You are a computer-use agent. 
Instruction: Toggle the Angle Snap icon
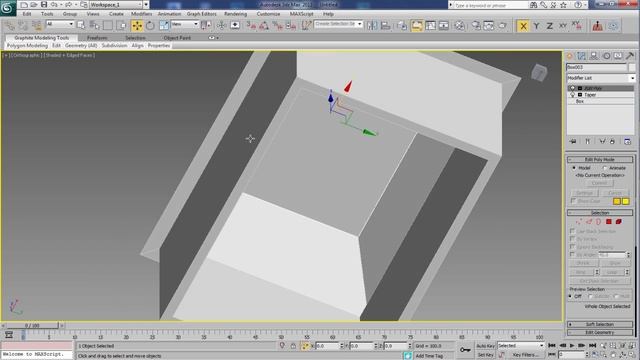pyautogui.click(x=264, y=26)
